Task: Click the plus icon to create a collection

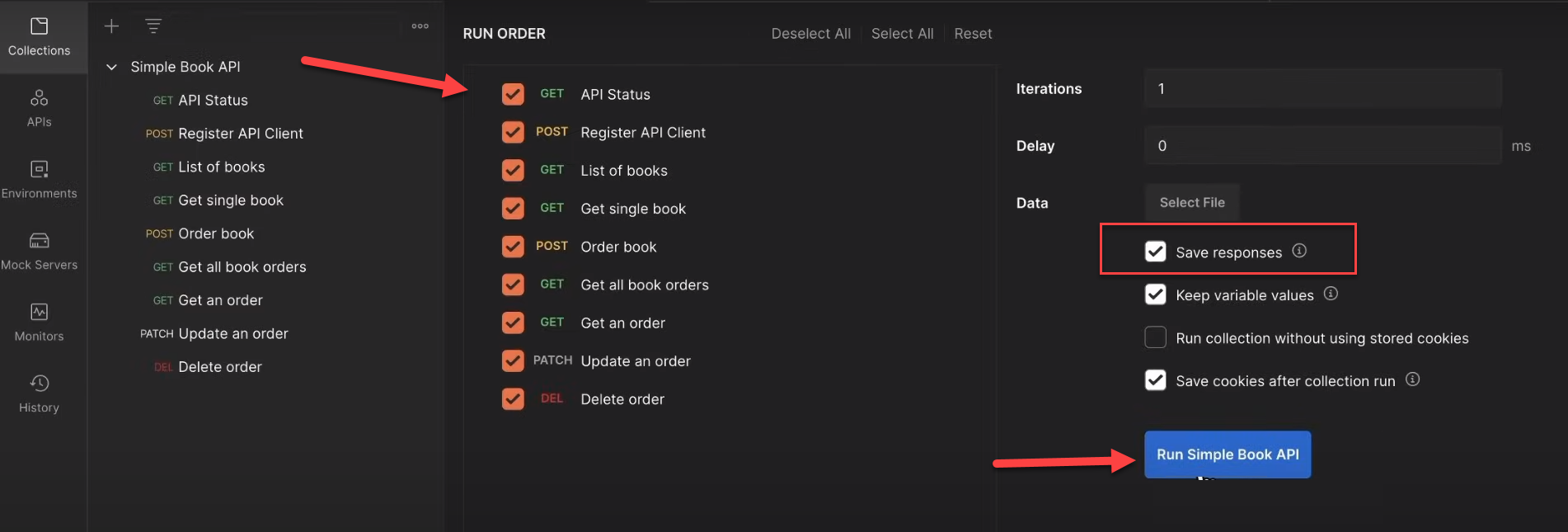Action: pos(111,26)
